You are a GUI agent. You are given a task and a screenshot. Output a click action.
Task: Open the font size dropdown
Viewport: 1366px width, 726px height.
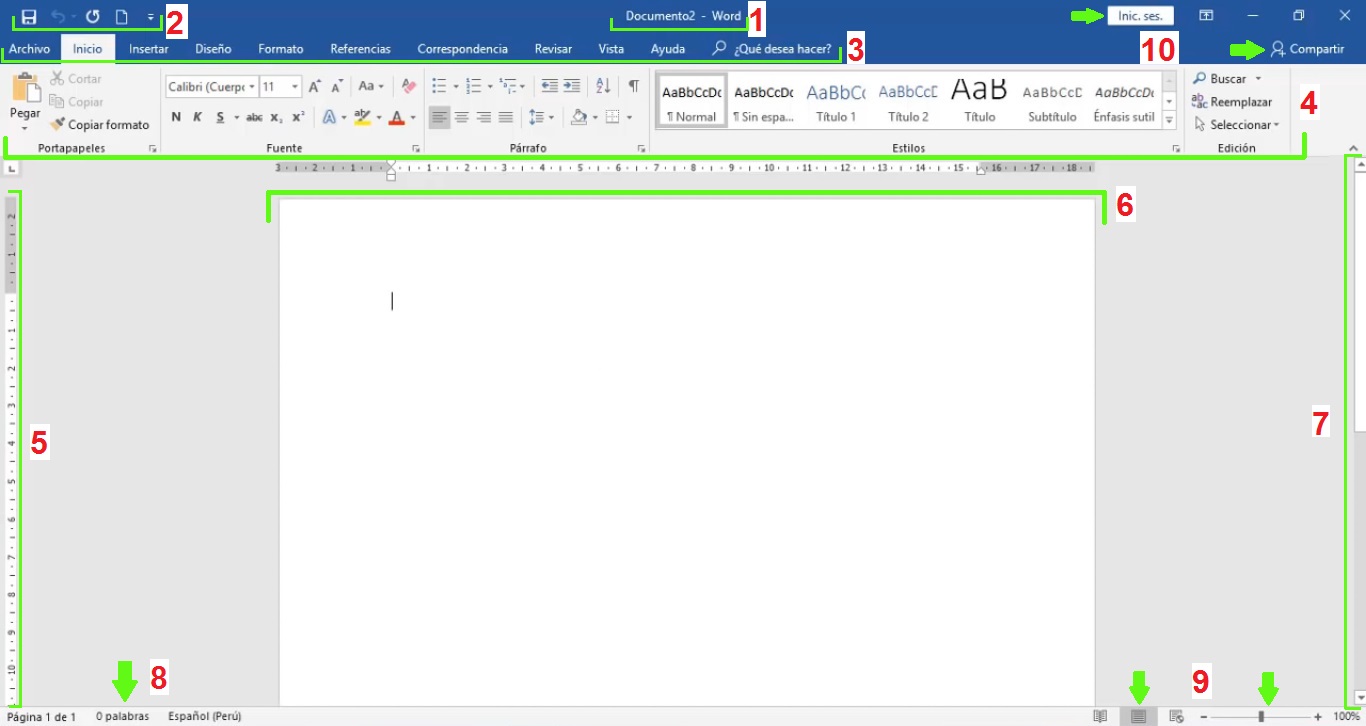(293, 85)
